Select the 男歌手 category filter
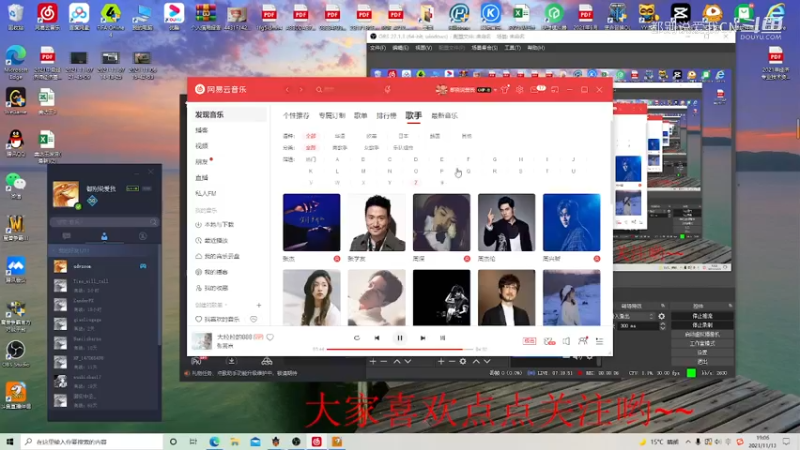The width and height of the screenshot is (800, 450). click(x=340, y=148)
